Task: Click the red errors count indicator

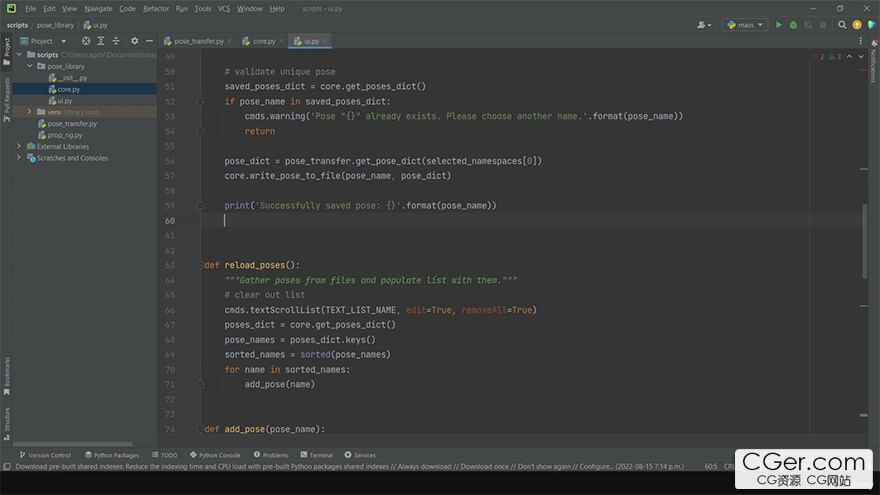Action: 818,57
